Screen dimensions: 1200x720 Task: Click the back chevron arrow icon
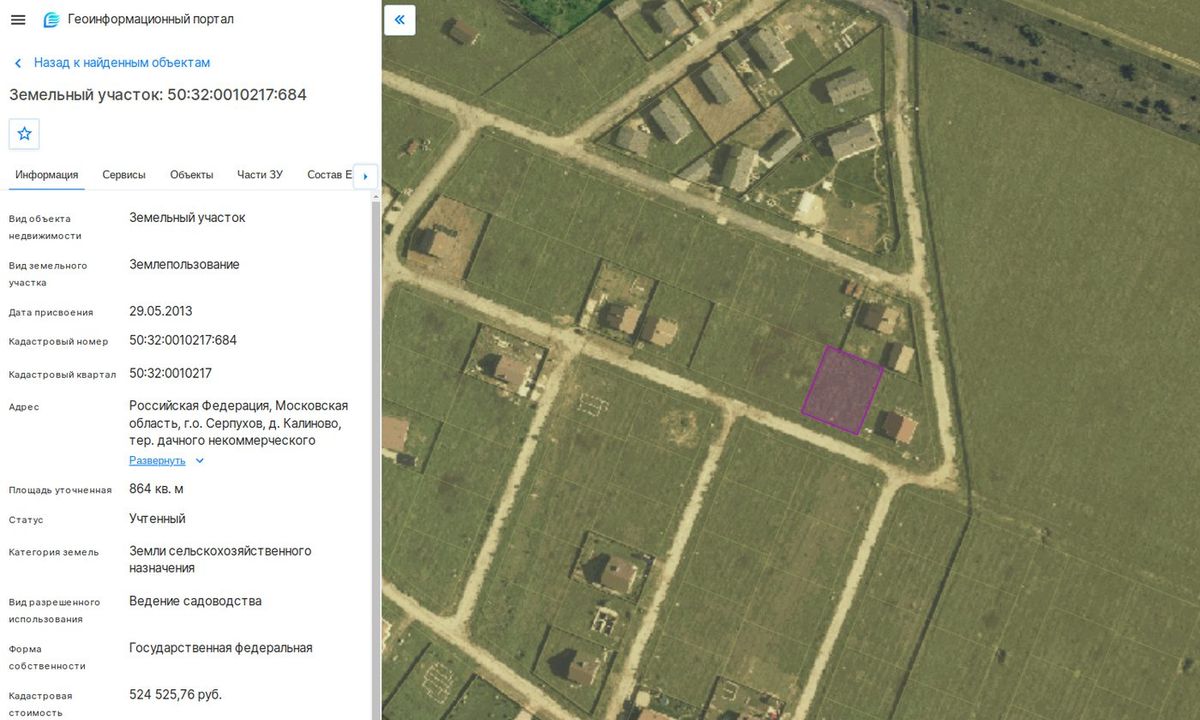(18, 63)
